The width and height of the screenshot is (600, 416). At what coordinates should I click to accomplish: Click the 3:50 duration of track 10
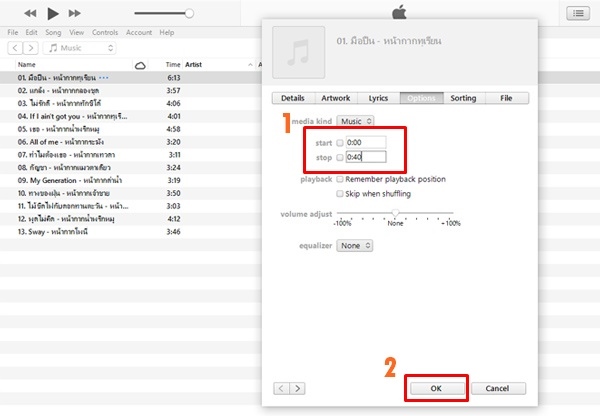[x=173, y=193]
